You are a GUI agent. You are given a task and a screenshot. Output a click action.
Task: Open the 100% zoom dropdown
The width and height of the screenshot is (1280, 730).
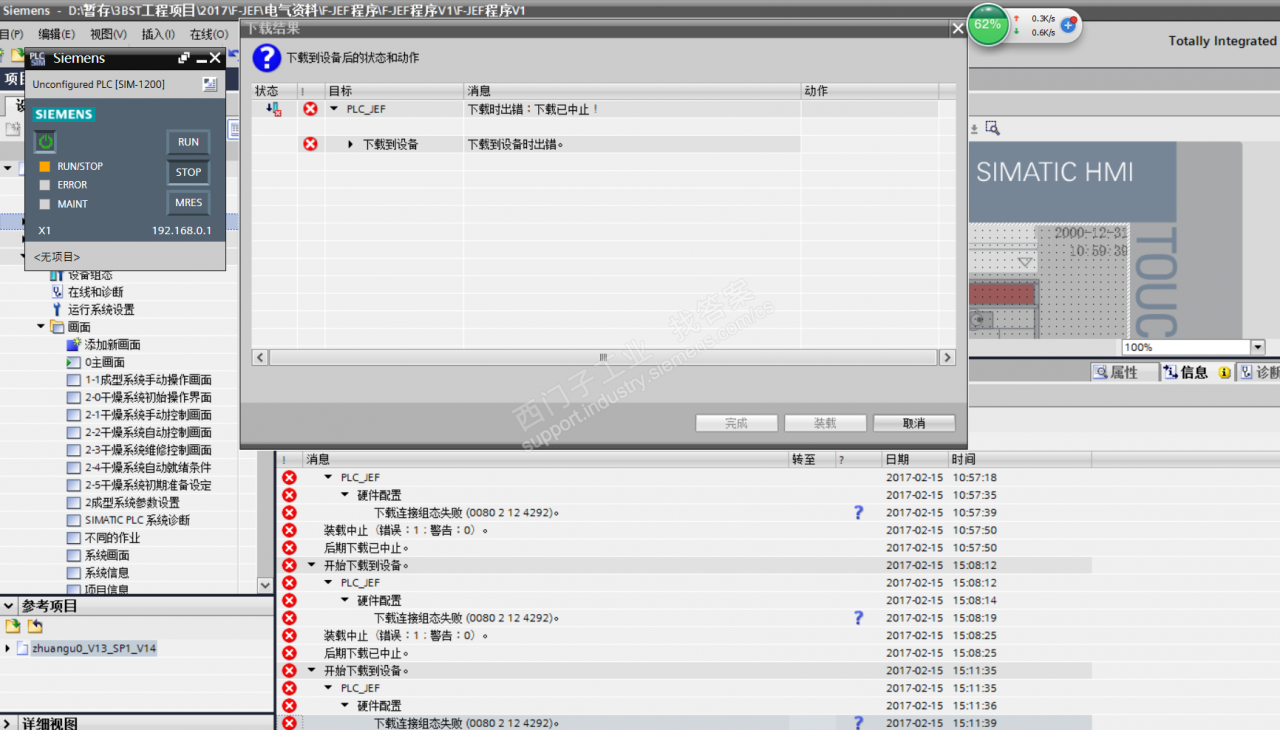[1258, 347]
